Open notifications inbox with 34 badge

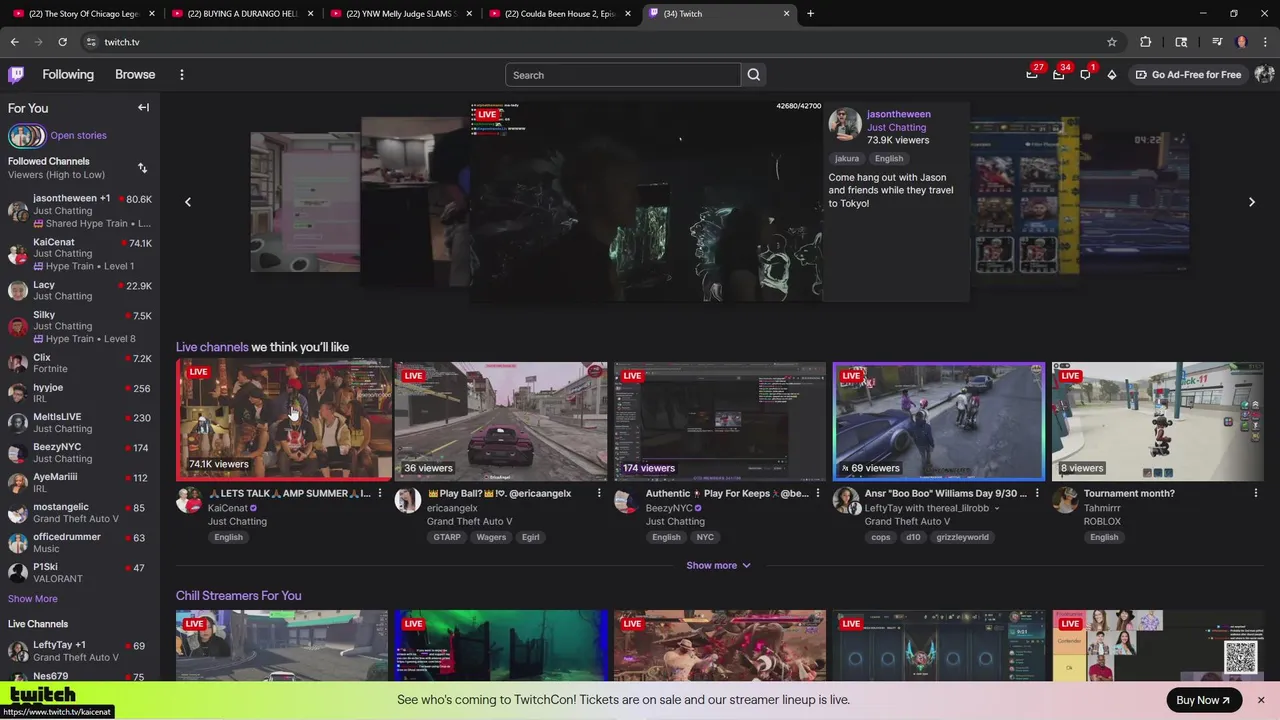coord(1058,75)
